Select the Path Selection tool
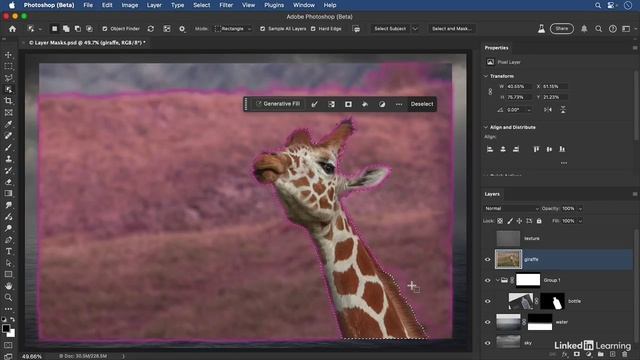The image size is (640, 360). 8,263
